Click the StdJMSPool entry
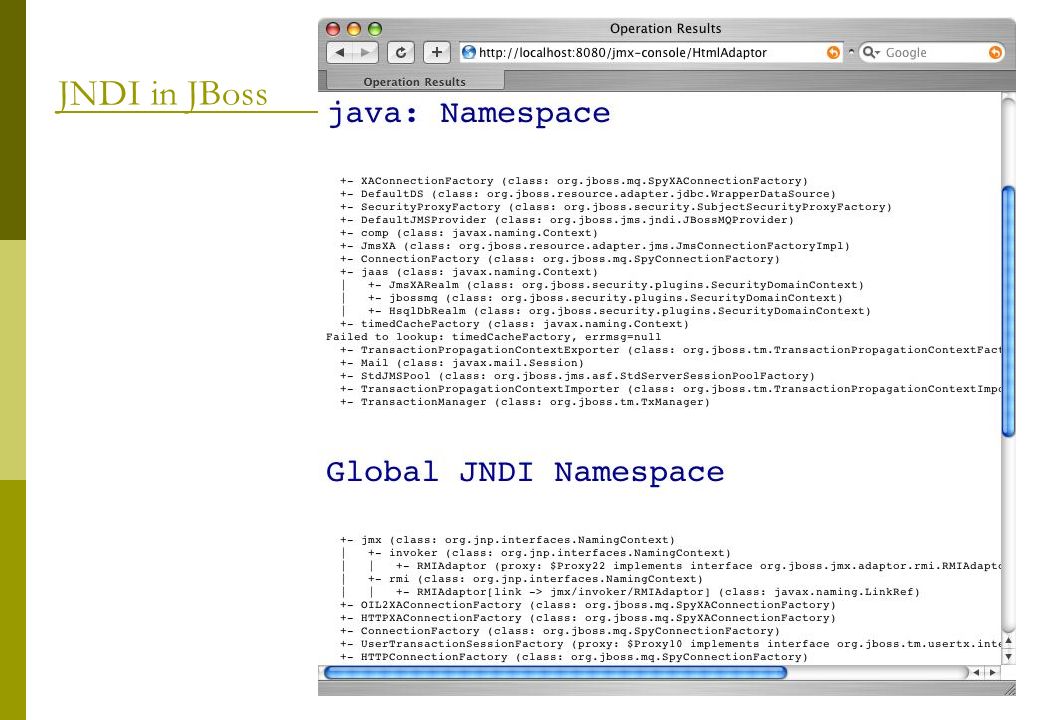Image resolution: width=1040 pixels, height=720 pixels. 577,376
